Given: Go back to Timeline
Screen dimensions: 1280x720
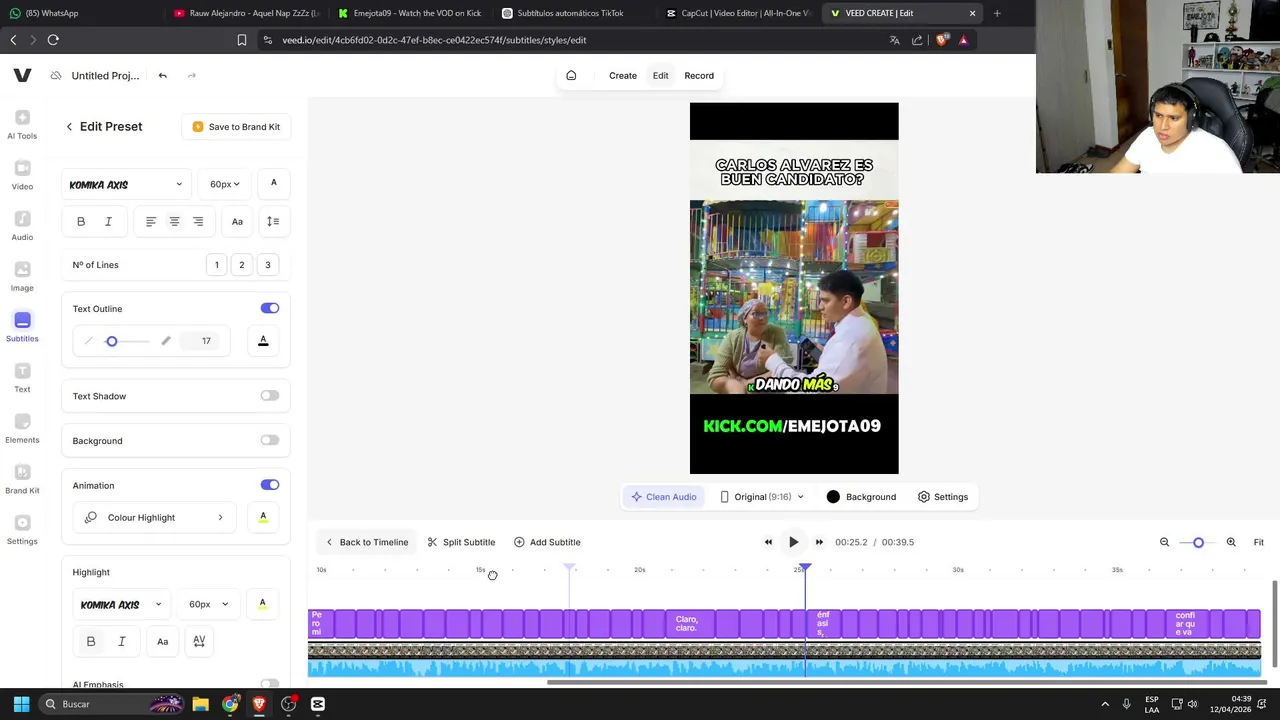Looking at the screenshot, I should pyautogui.click(x=366, y=542).
